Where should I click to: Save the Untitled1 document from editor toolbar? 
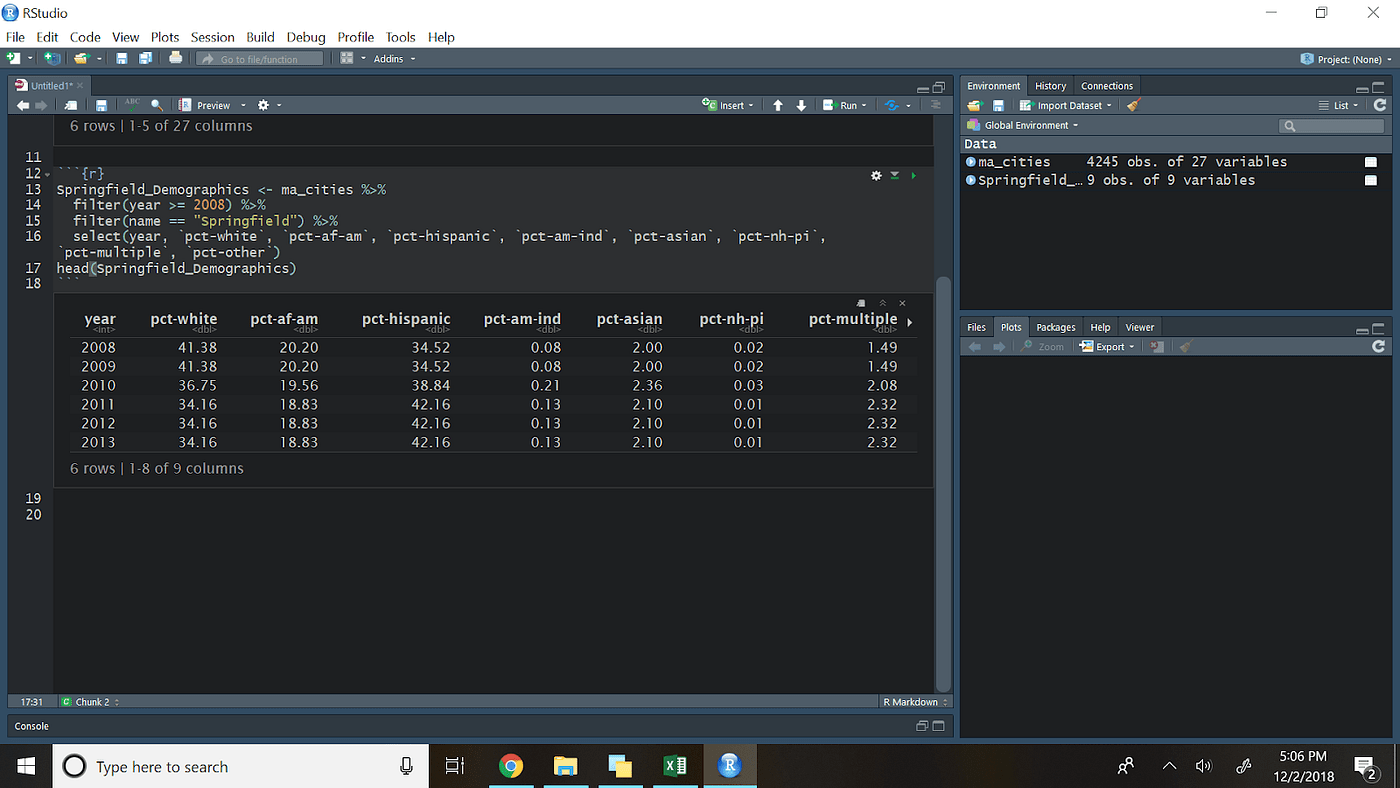pos(101,105)
